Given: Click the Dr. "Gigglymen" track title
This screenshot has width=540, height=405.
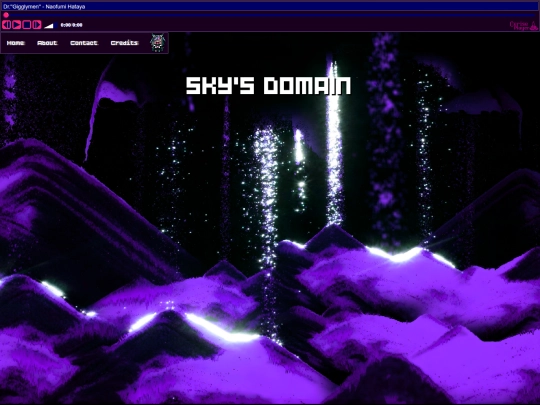Looking at the screenshot, I should coord(44,7).
